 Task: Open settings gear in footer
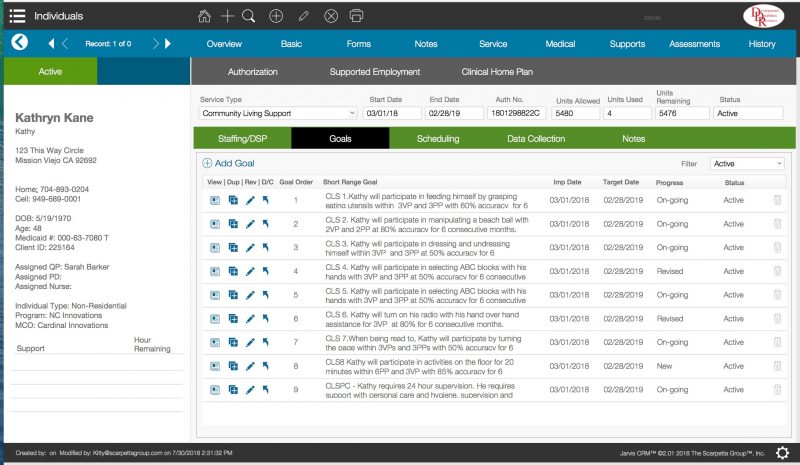pyautogui.click(x=783, y=453)
